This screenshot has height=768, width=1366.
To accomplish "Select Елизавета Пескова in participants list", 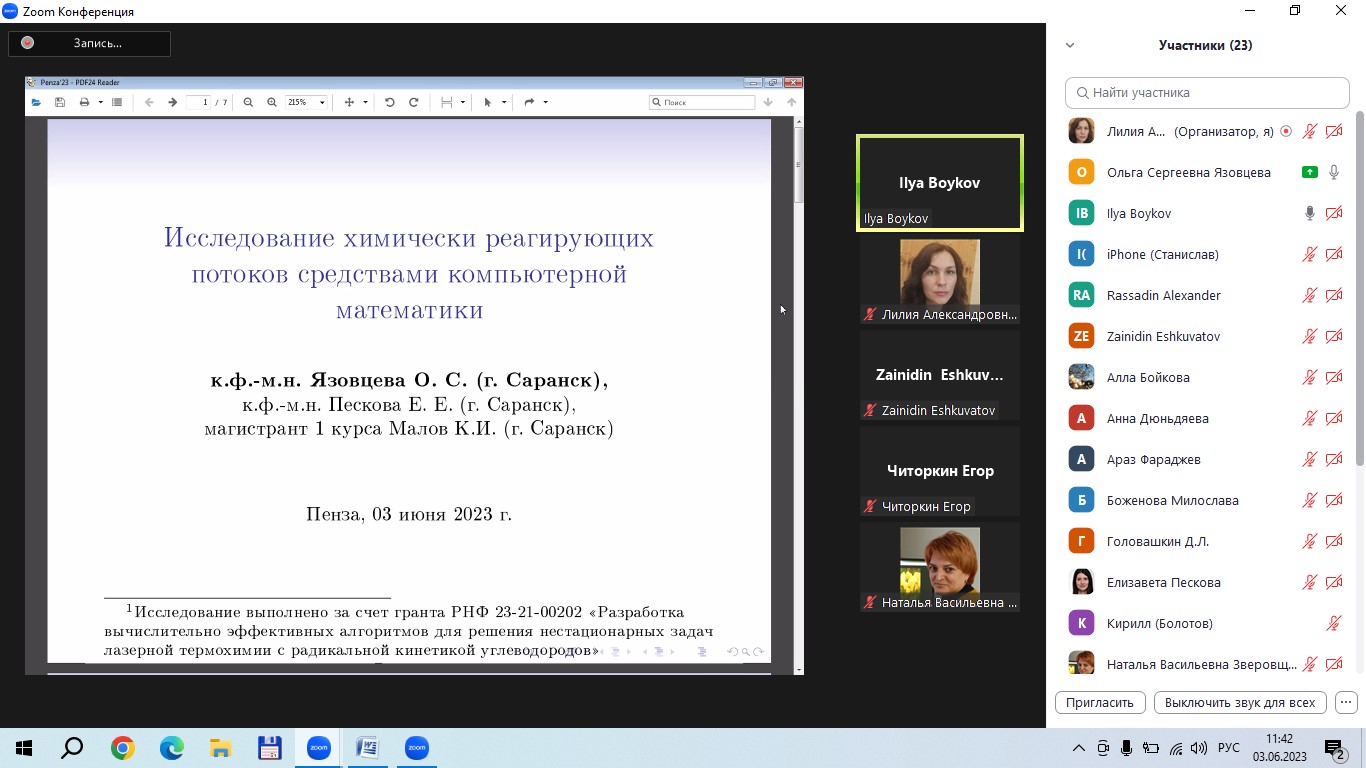I will (1163, 582).
